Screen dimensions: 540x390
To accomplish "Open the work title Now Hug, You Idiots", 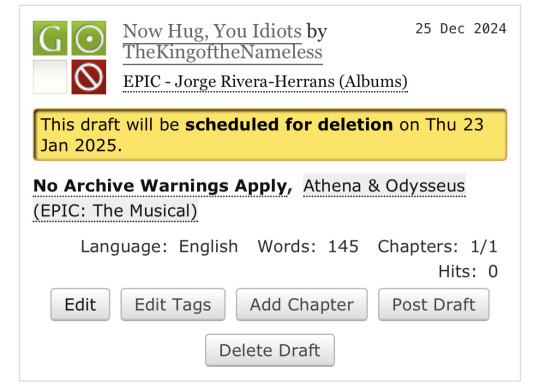I will (x=212, y=31).
